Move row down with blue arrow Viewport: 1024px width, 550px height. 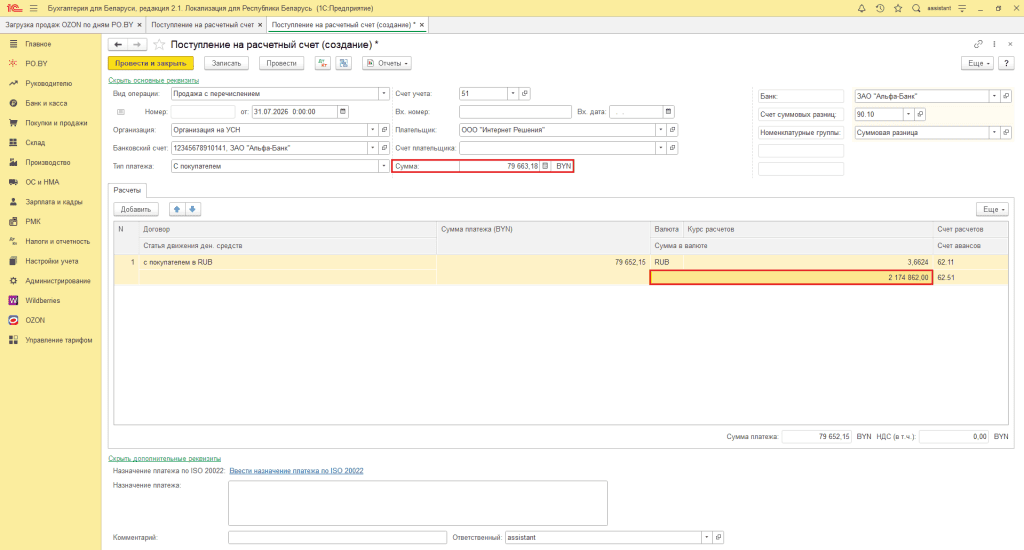193,210
